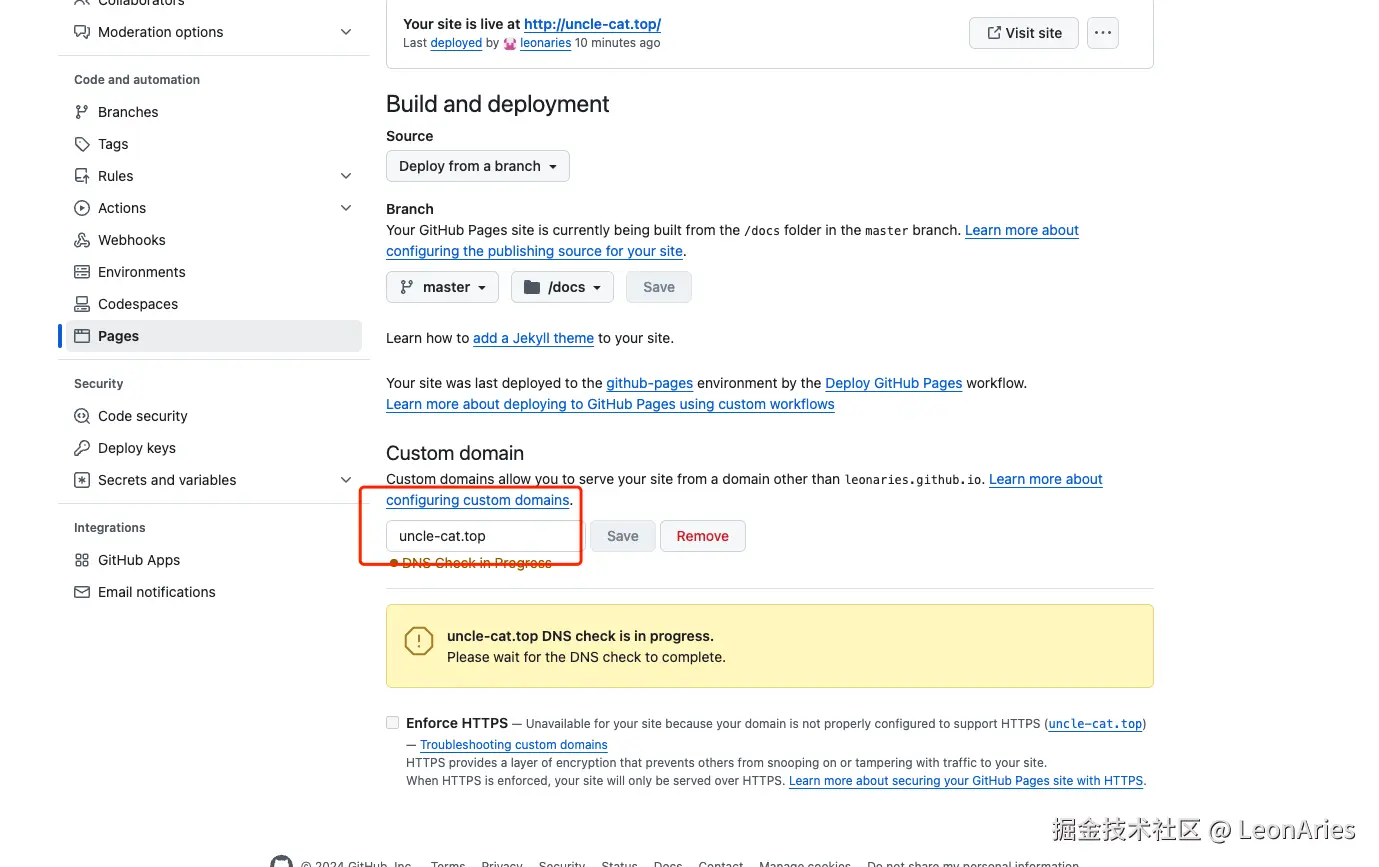The height and width of the screenshot is (867, 1379).
Task: Click Save button beside custom domain field
Action: (622, 536)
